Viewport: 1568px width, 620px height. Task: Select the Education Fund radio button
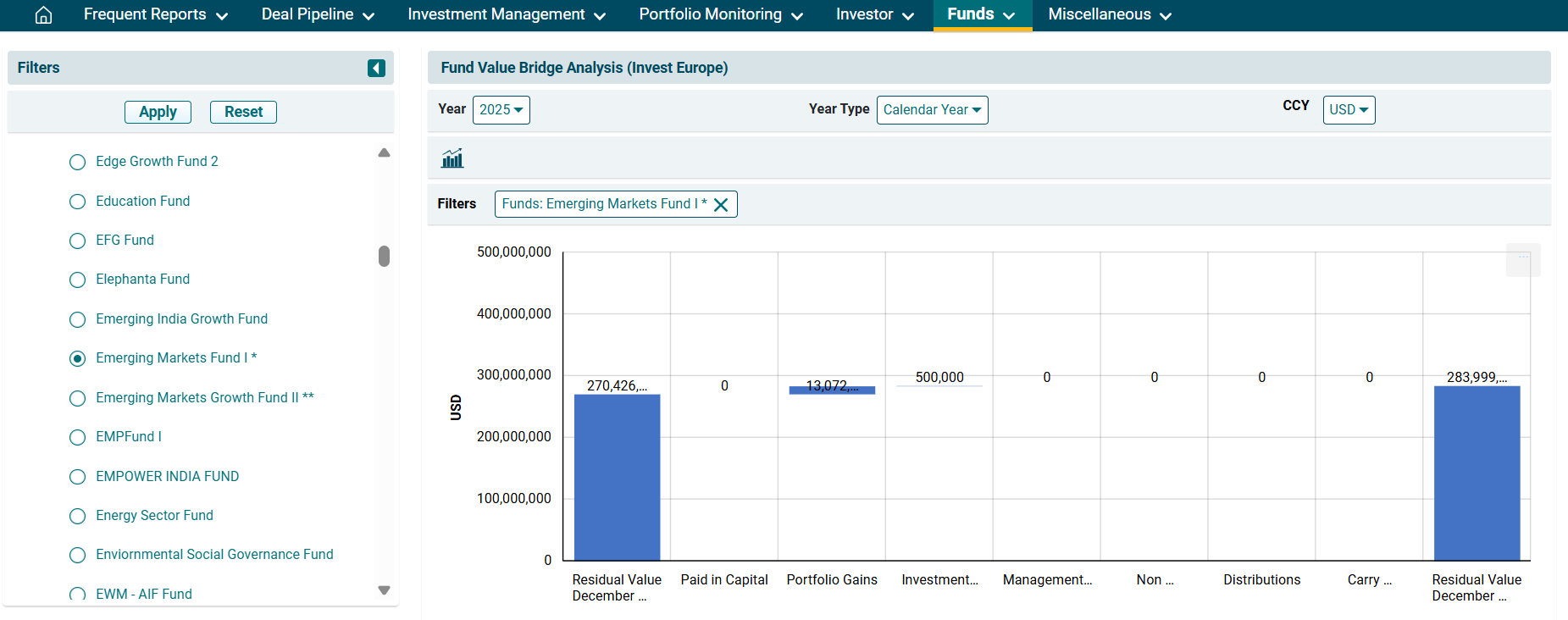point(78,202)
